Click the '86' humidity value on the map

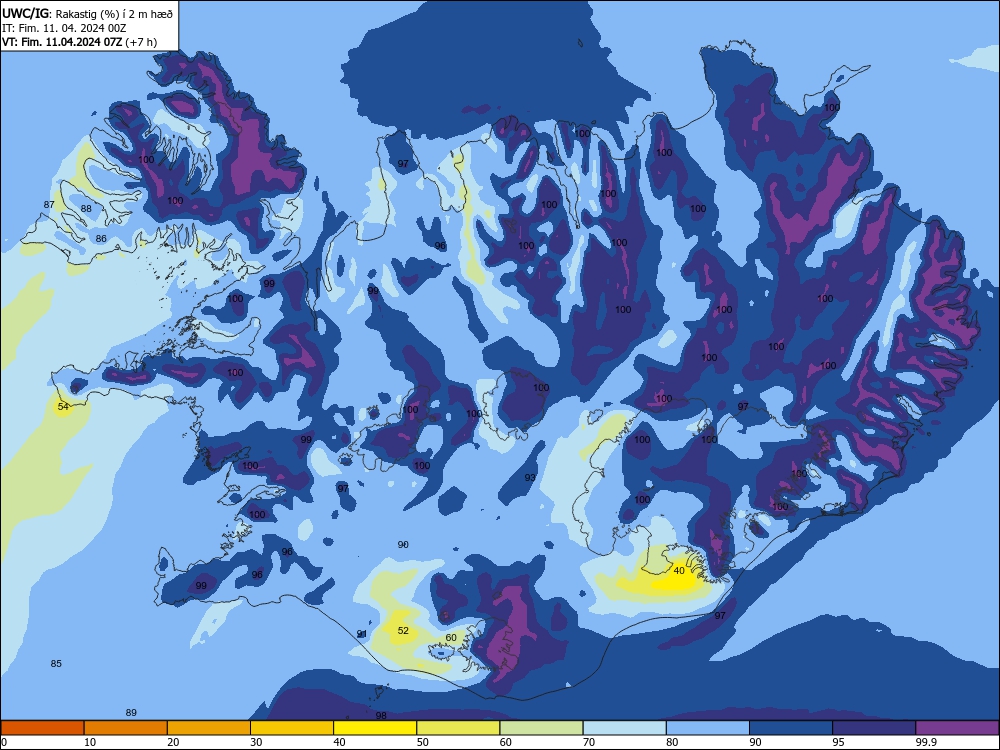tap(101, 239)
